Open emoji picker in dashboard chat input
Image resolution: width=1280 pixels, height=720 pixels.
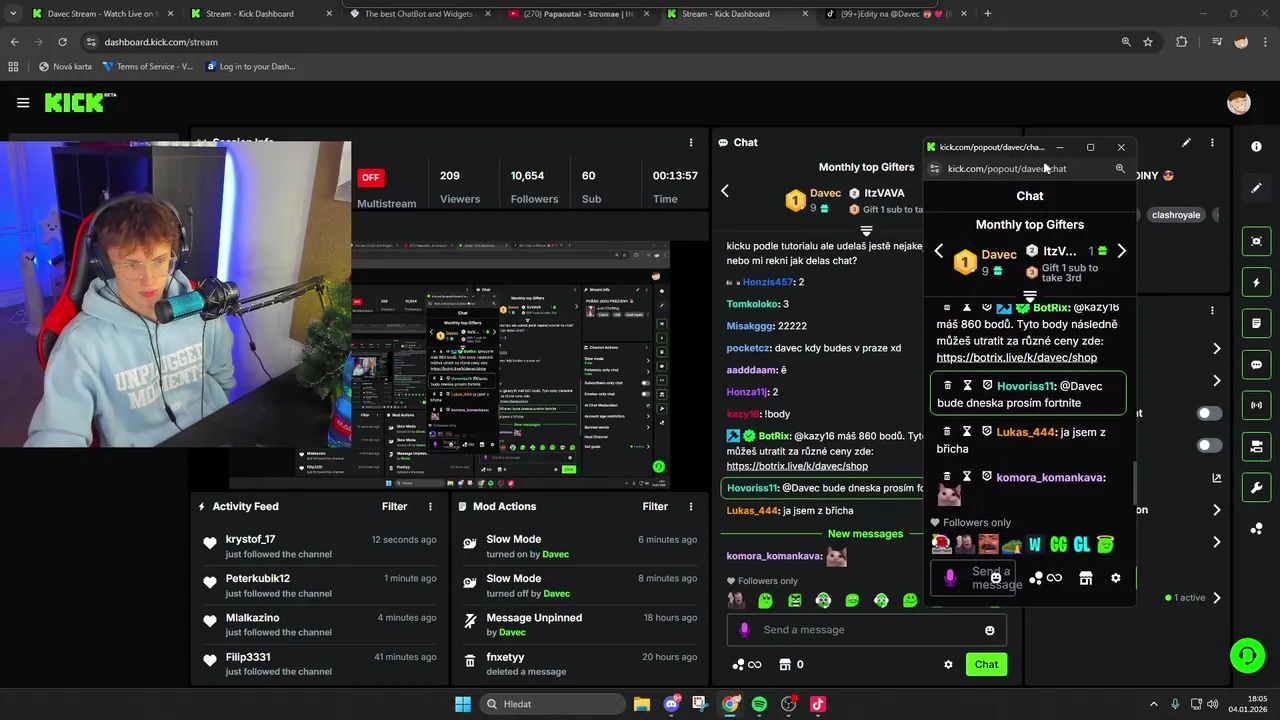click(x=990, y=630)
